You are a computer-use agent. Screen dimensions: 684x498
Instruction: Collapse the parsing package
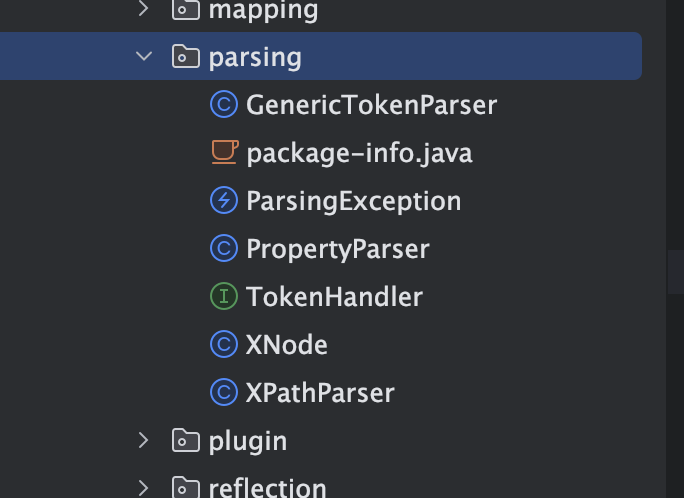point(144,56)
